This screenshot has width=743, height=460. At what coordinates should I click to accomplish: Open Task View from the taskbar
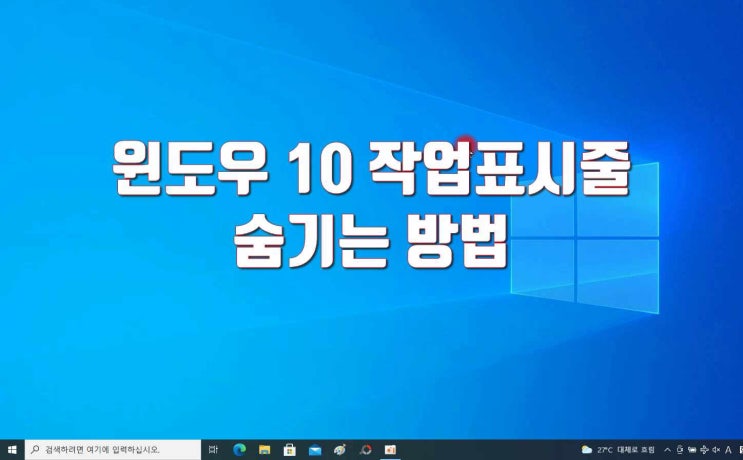click(x=213, y=450)
